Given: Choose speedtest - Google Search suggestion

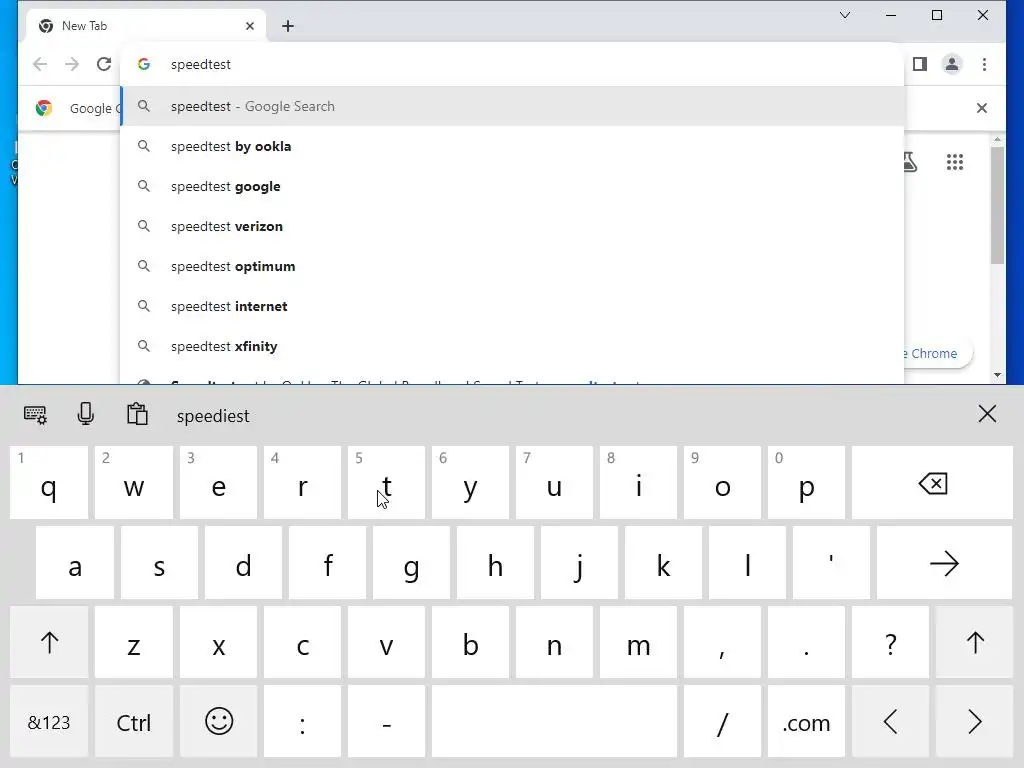Looking at the screenshot, I should point(512,106).
